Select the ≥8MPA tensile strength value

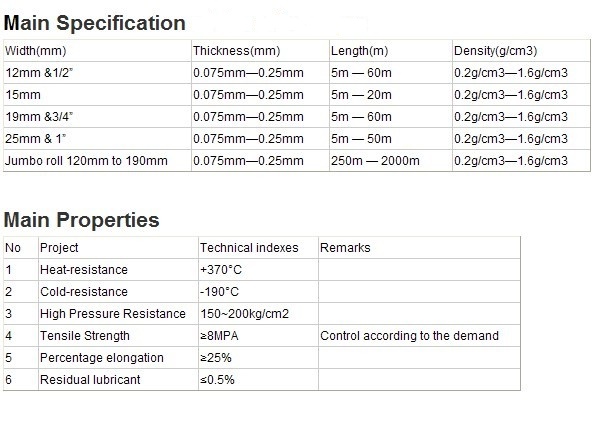pyautogui.click(x=220, y=336)
